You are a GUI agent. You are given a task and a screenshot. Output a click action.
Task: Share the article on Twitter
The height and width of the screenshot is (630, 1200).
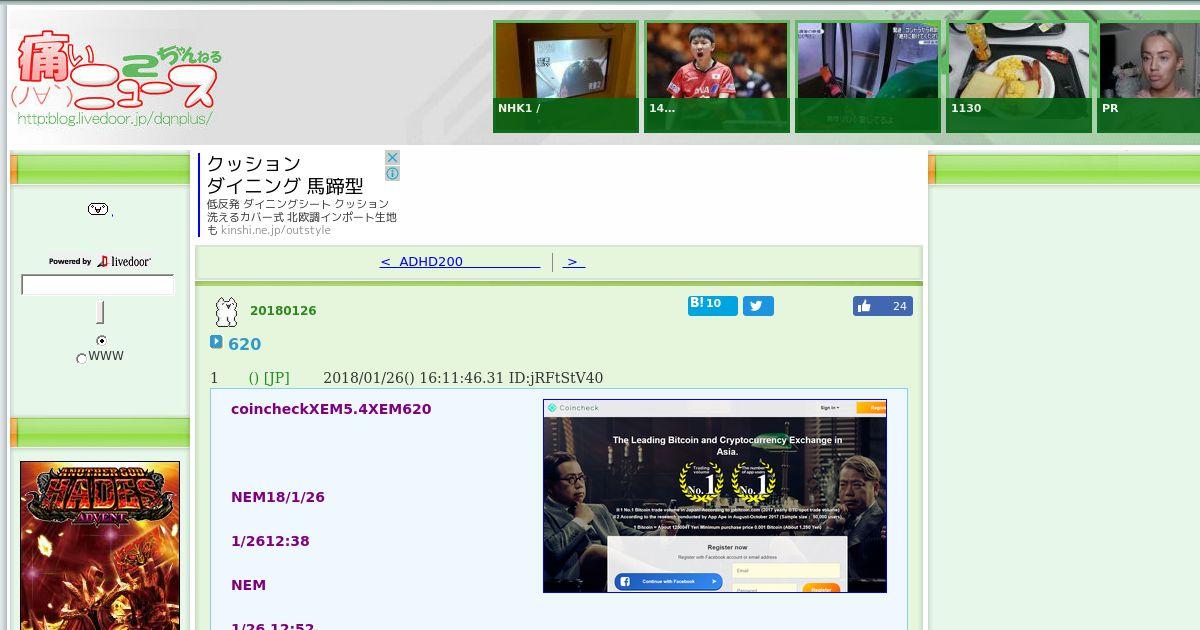[x=758, y=306]
